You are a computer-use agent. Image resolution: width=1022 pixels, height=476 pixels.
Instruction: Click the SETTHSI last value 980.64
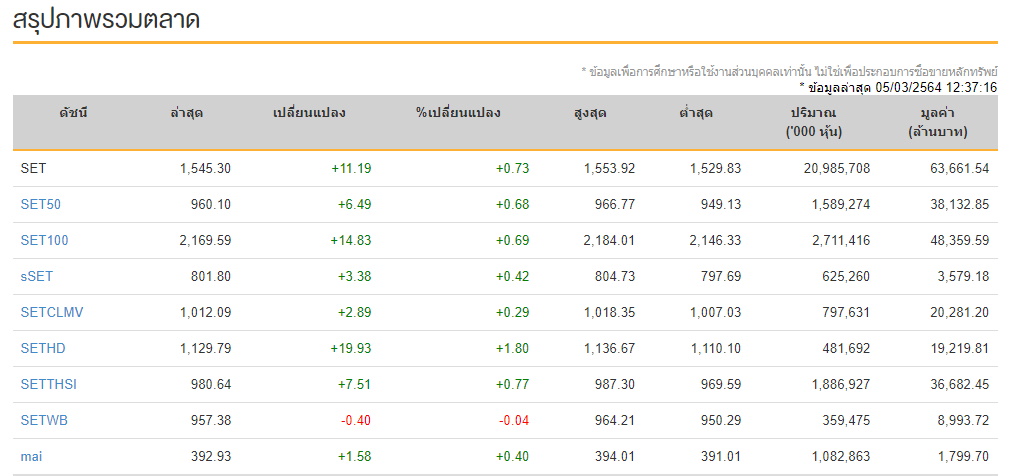pos(211,385)
